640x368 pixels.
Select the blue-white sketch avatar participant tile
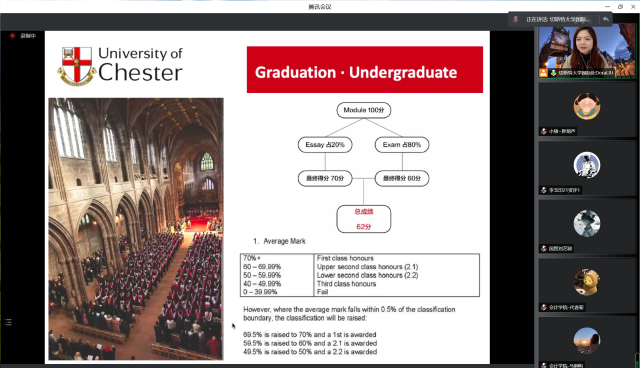coord(587,168)
